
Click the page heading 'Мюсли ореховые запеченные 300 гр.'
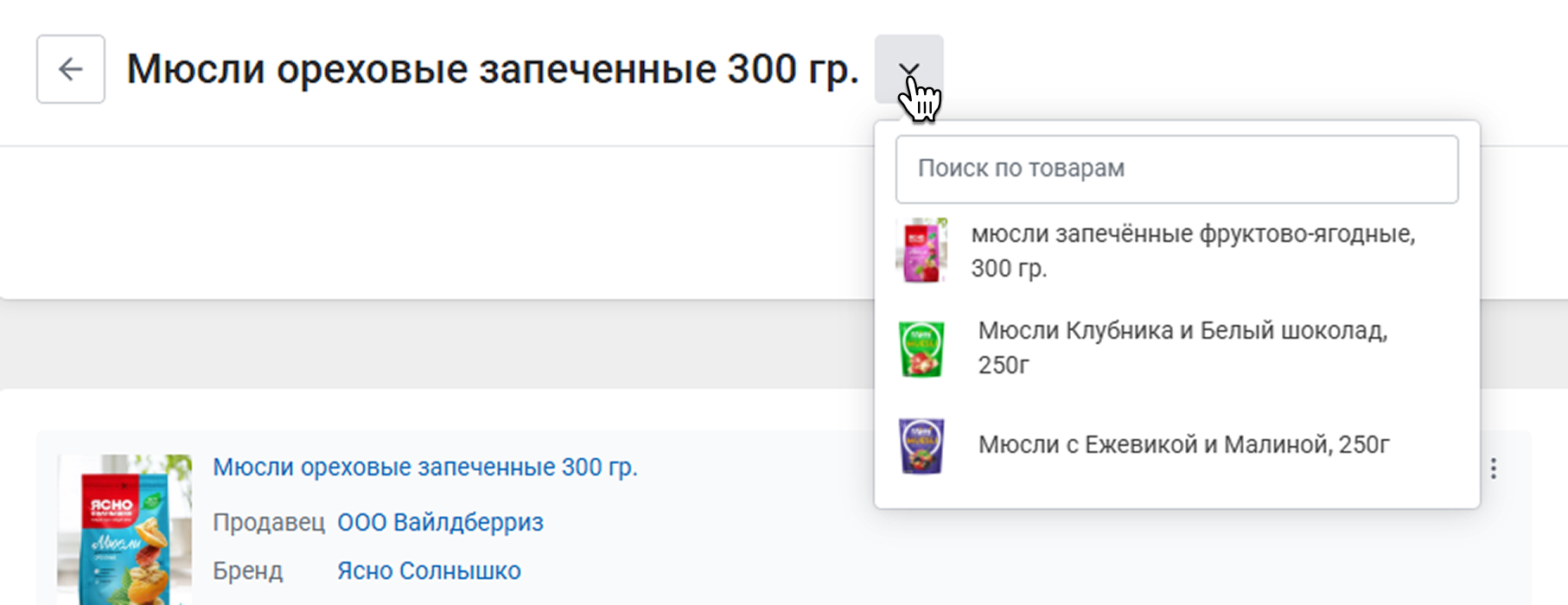tap(493, 69)
